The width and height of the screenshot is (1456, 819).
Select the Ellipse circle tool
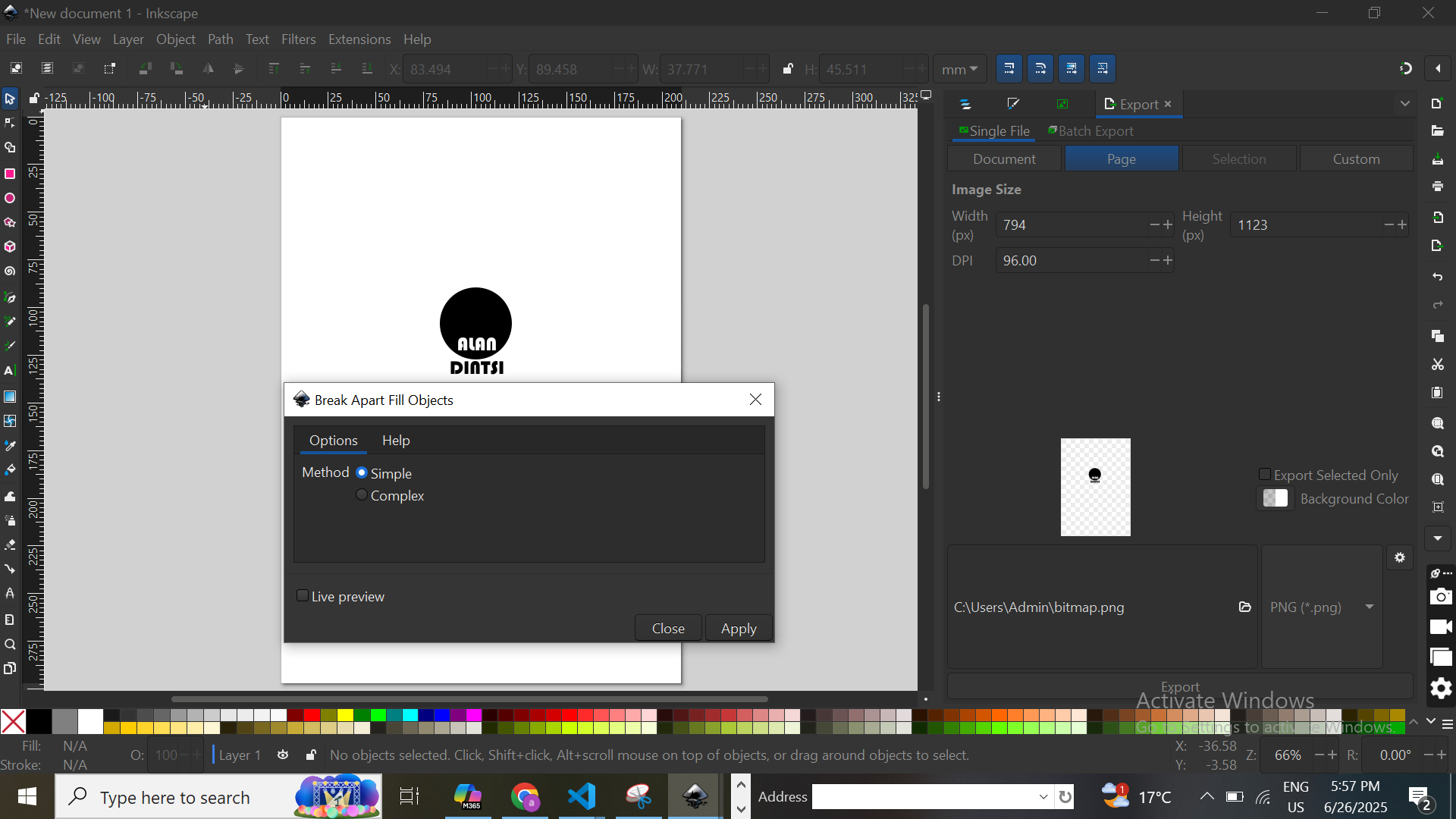click(x=10, y=199)
